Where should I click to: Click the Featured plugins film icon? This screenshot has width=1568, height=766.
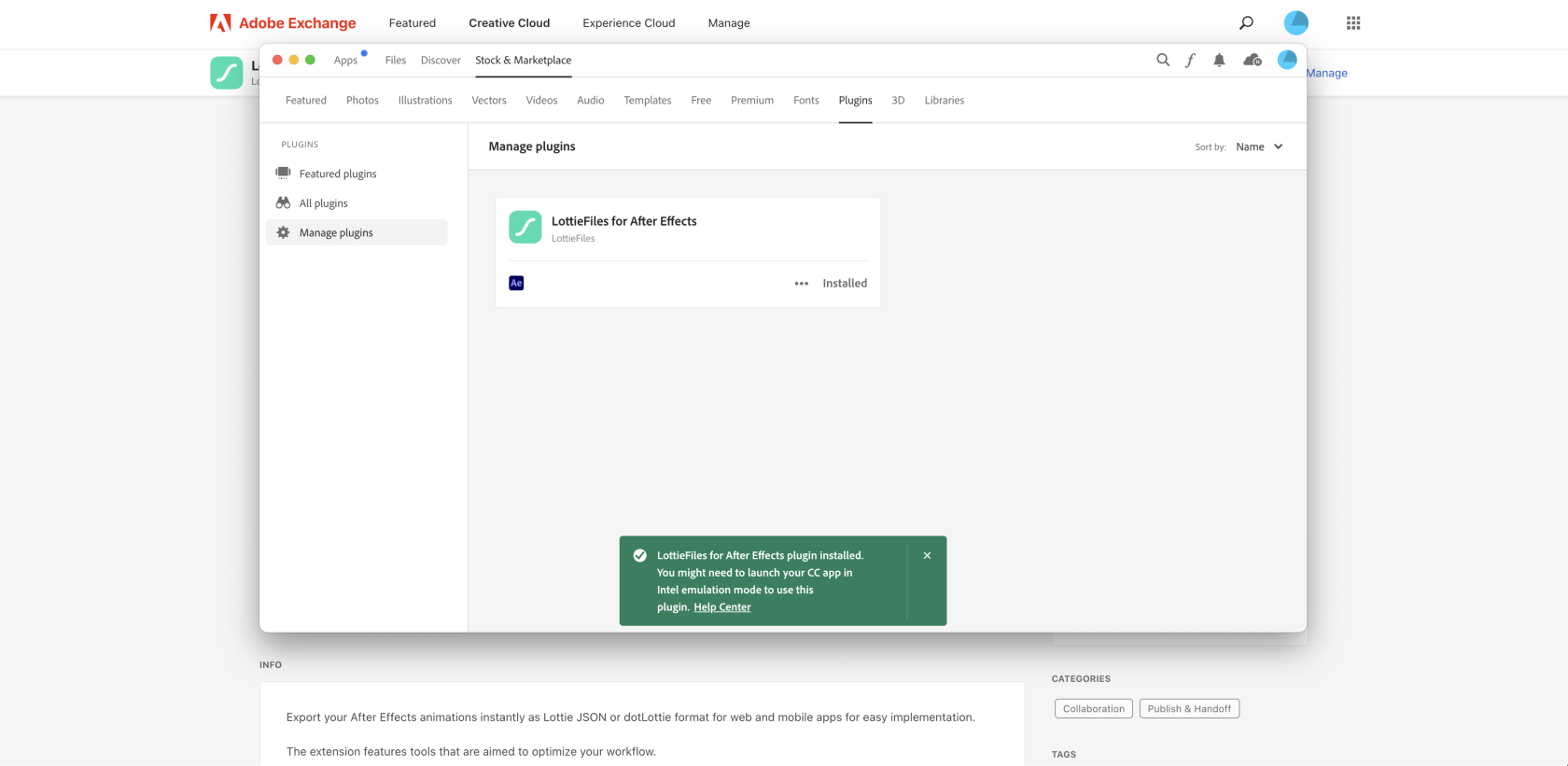283,173
